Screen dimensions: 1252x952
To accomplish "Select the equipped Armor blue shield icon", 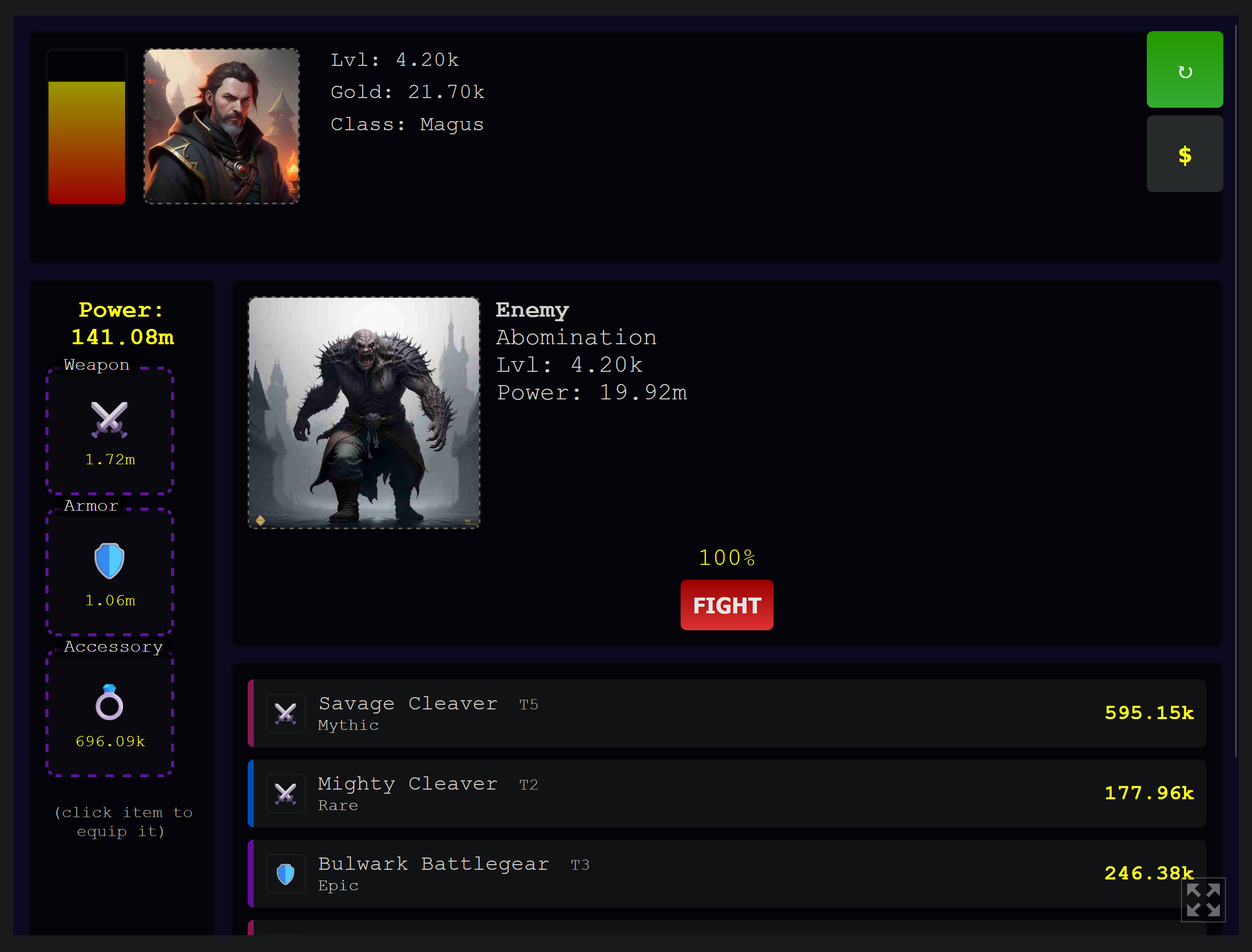I will click(x=109, y=560).
